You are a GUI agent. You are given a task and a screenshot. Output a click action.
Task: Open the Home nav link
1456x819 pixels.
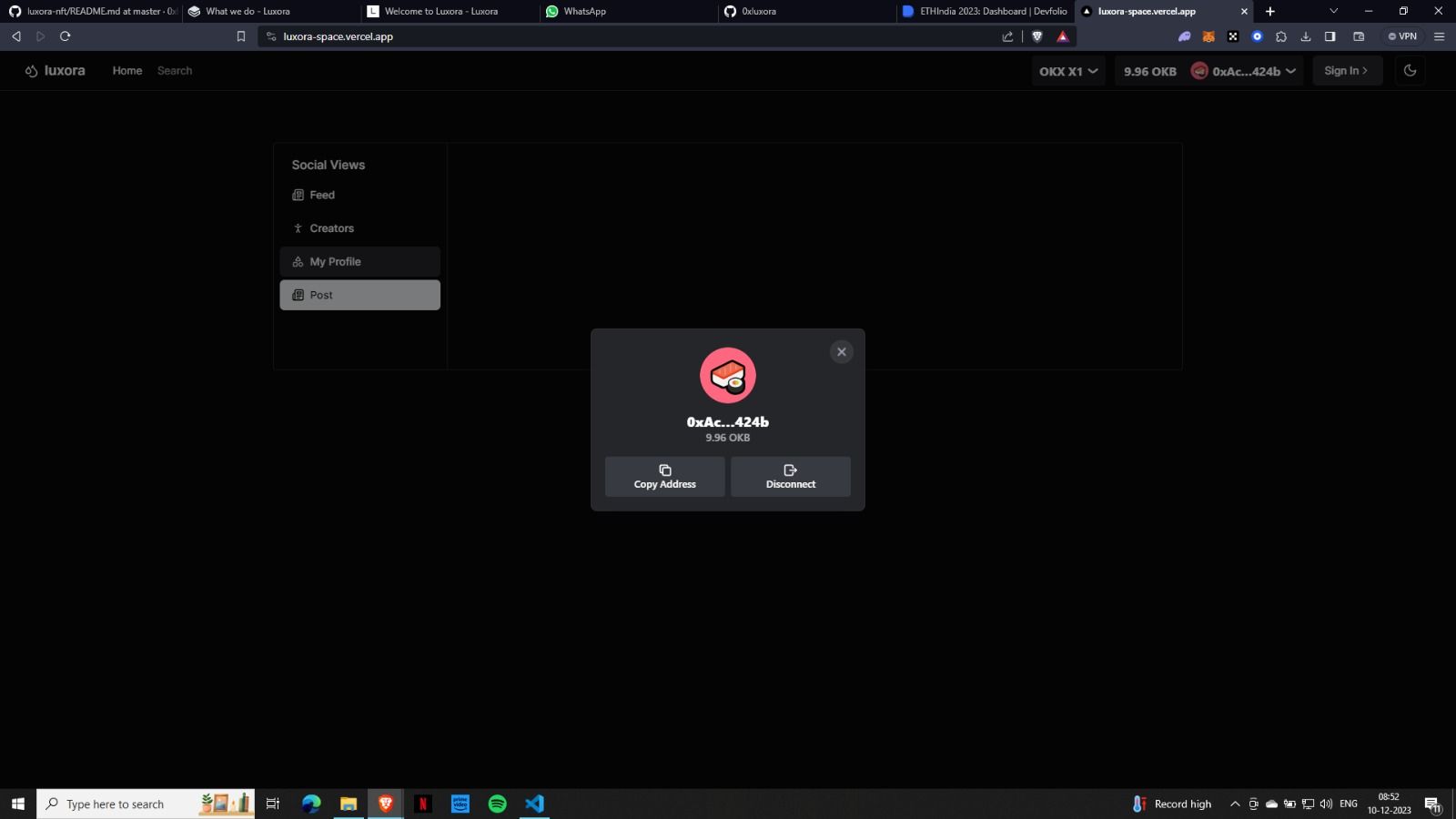pyautogui.click(x=127, y=71)
